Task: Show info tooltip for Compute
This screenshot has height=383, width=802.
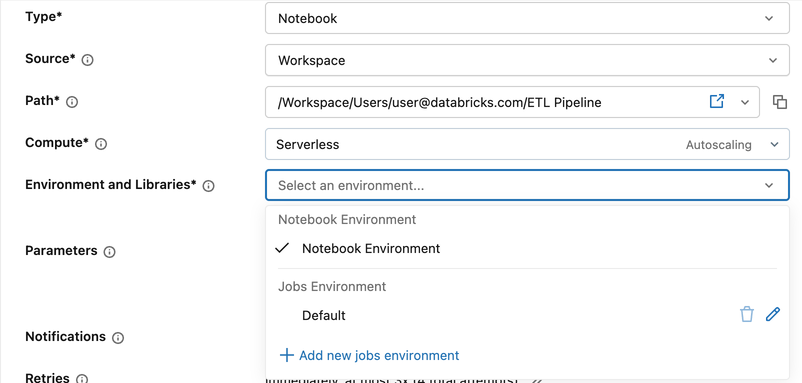Action: tap(101, 144)
